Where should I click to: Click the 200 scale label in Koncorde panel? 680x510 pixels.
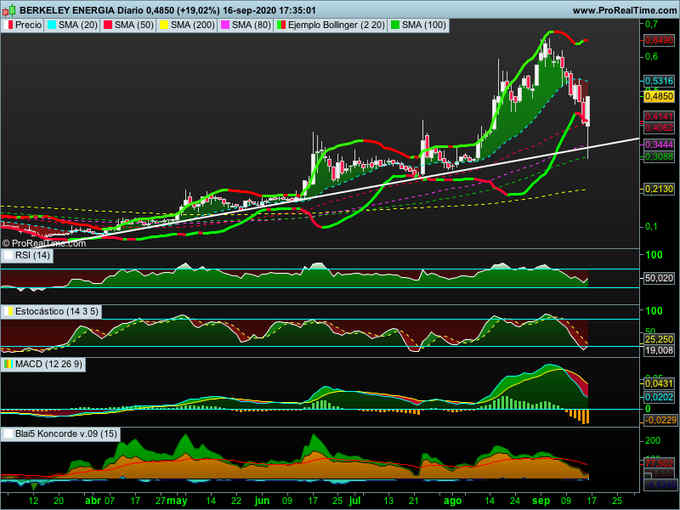(653, 441)
